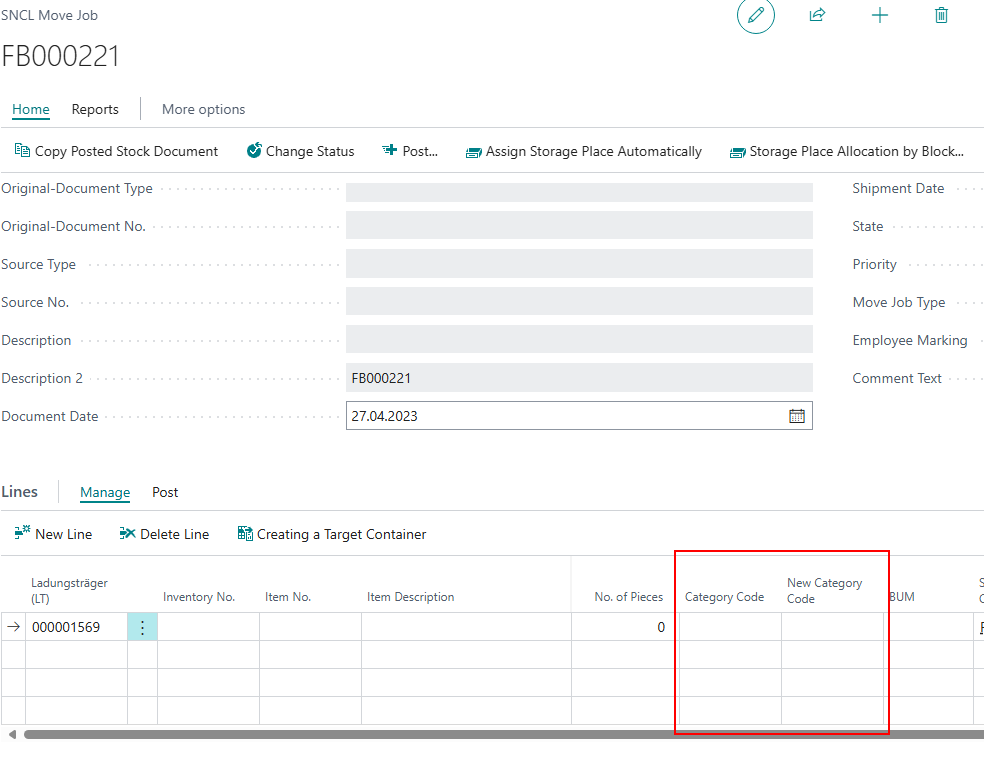Click the trash delete icon

(x=941, y=15)
